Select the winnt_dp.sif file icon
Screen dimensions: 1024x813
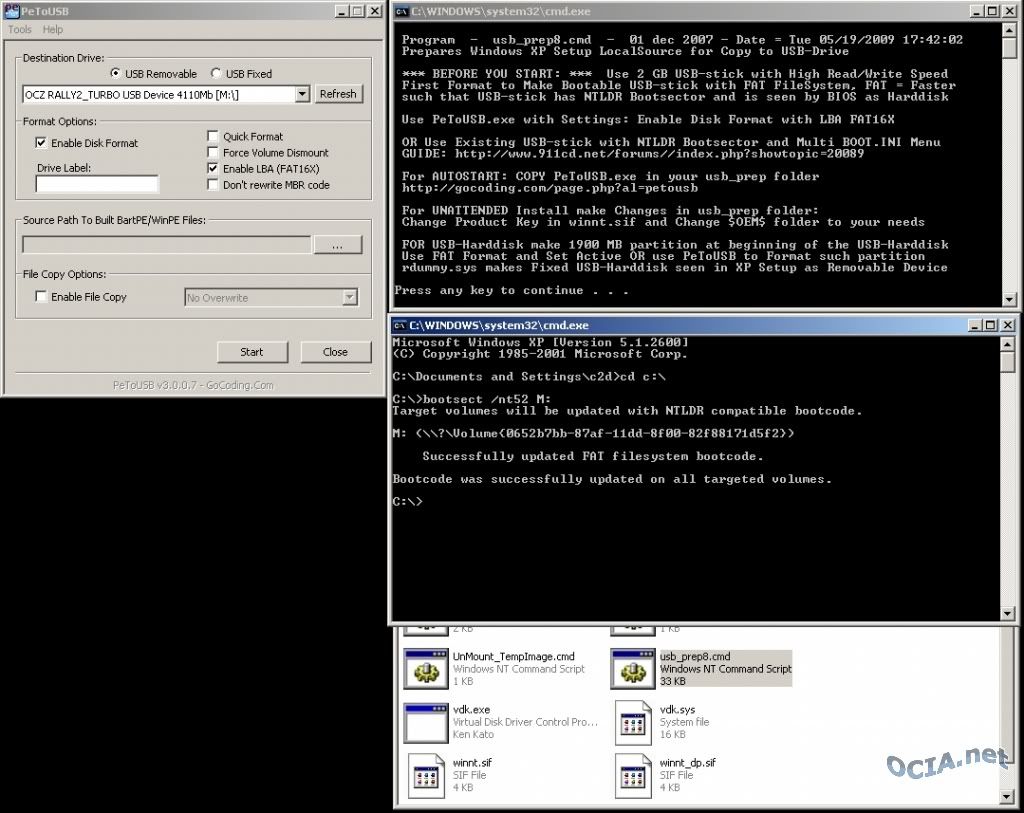pos(633,775)
